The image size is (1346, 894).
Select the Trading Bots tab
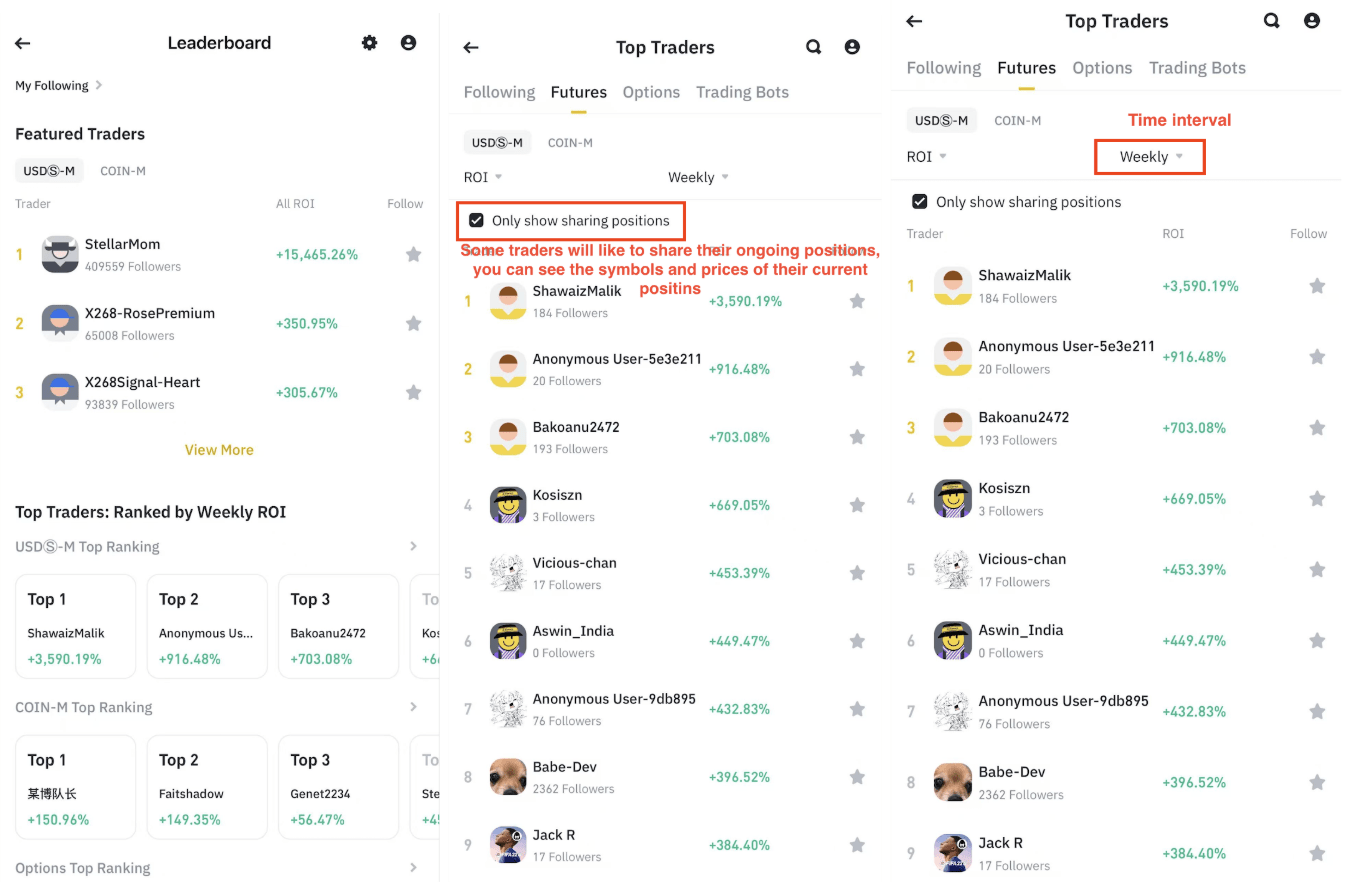[x=742, y=91]
